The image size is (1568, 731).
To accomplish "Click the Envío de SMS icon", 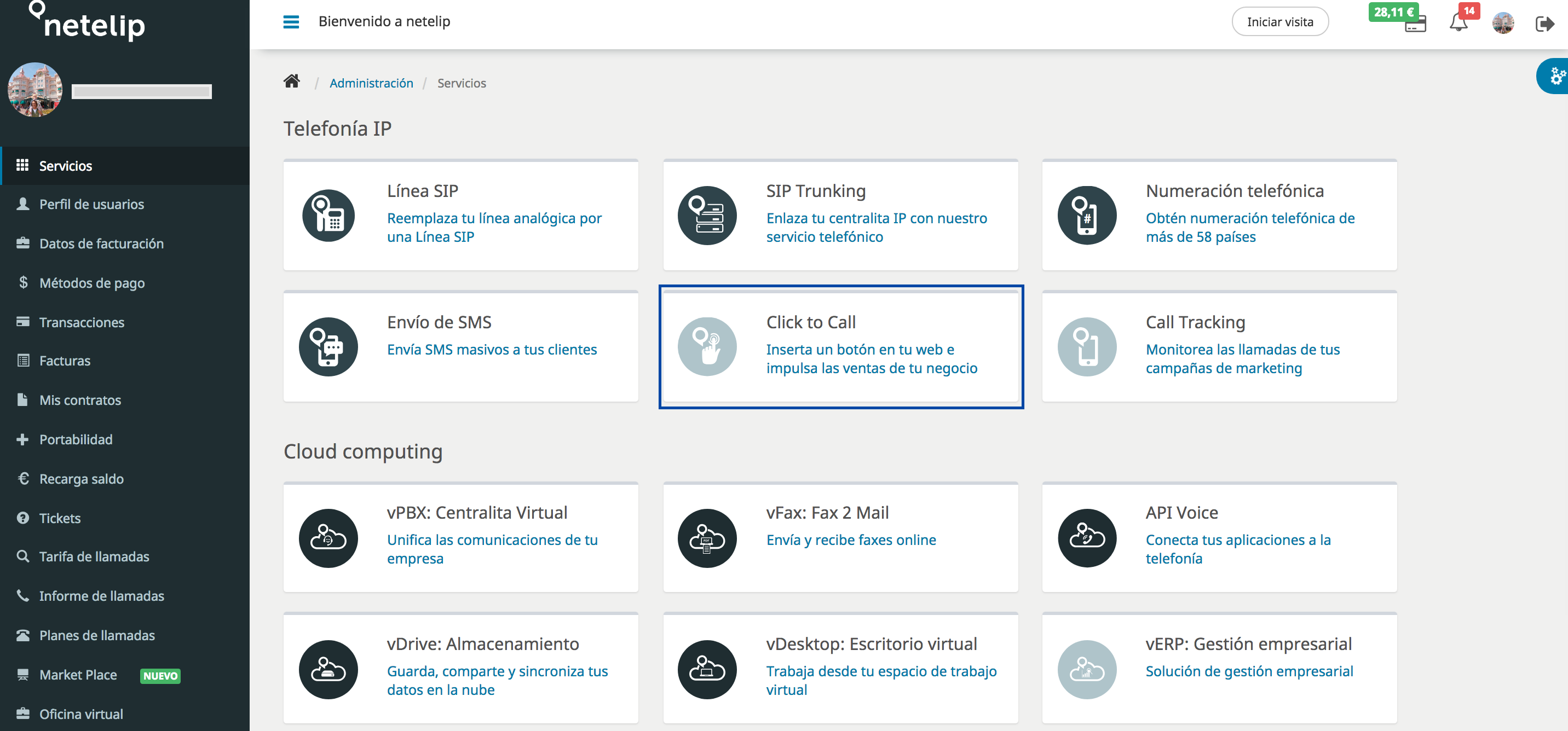I will [x=328, y=347].
